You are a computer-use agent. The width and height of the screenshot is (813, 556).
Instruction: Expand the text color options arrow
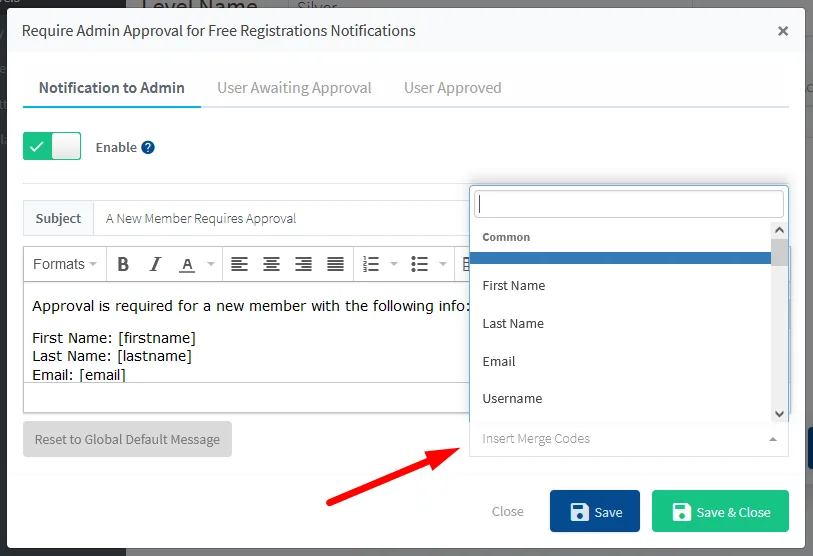coord(210,265)
